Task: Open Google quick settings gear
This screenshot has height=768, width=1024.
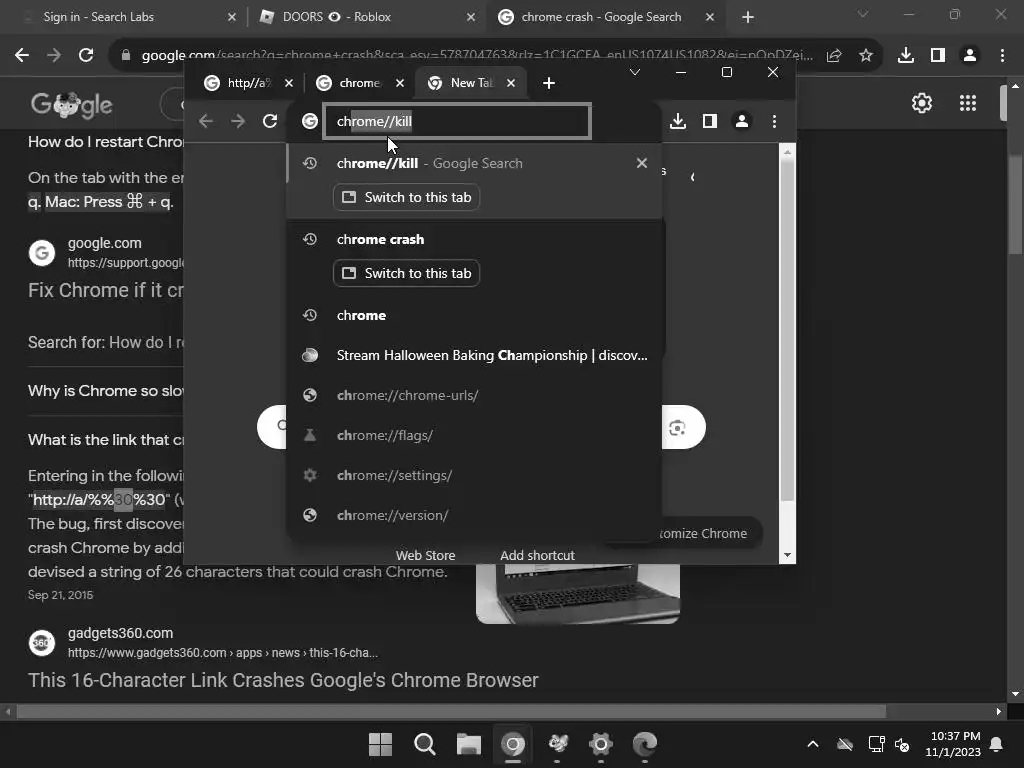Action: click(x=921, y=103)
